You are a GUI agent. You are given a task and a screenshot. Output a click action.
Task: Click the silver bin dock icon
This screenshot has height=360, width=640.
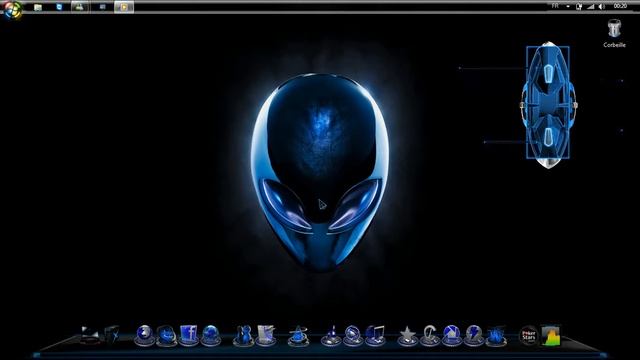(266, 336)
